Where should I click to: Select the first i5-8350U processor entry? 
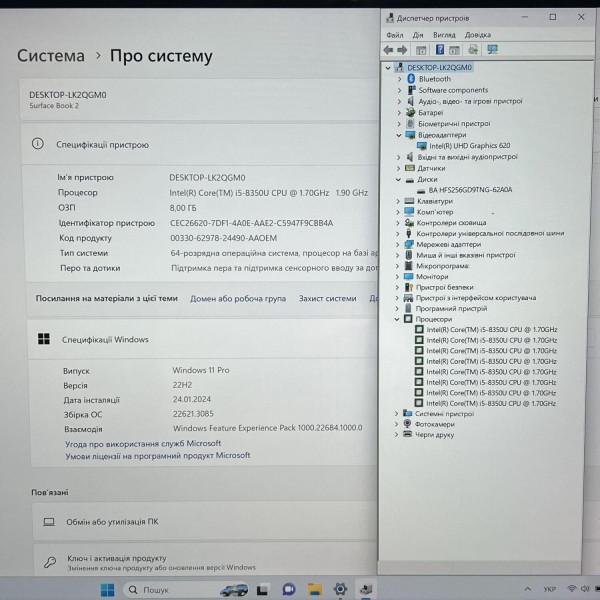pos(492,330)
